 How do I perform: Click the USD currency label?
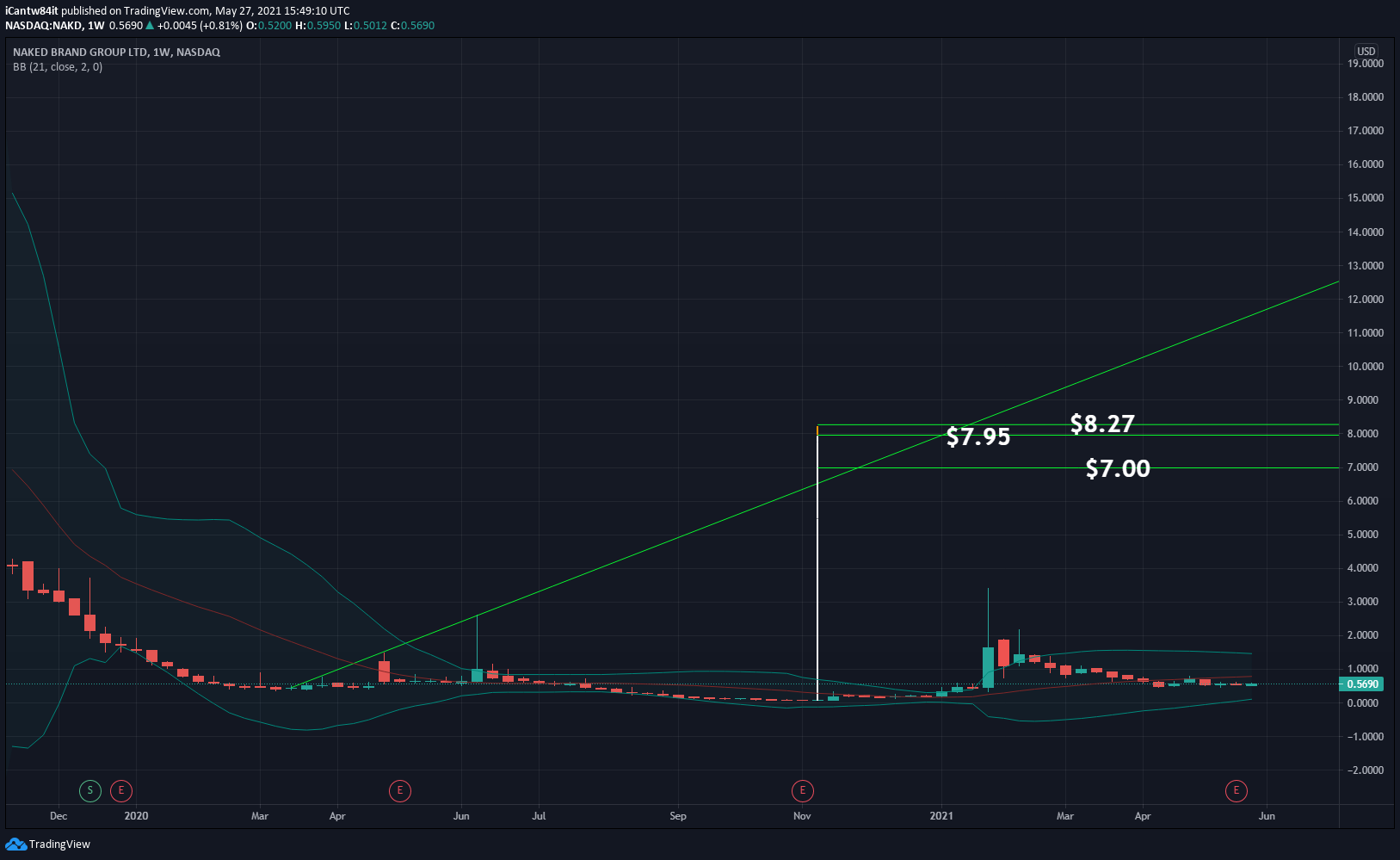click(1366, 51)
